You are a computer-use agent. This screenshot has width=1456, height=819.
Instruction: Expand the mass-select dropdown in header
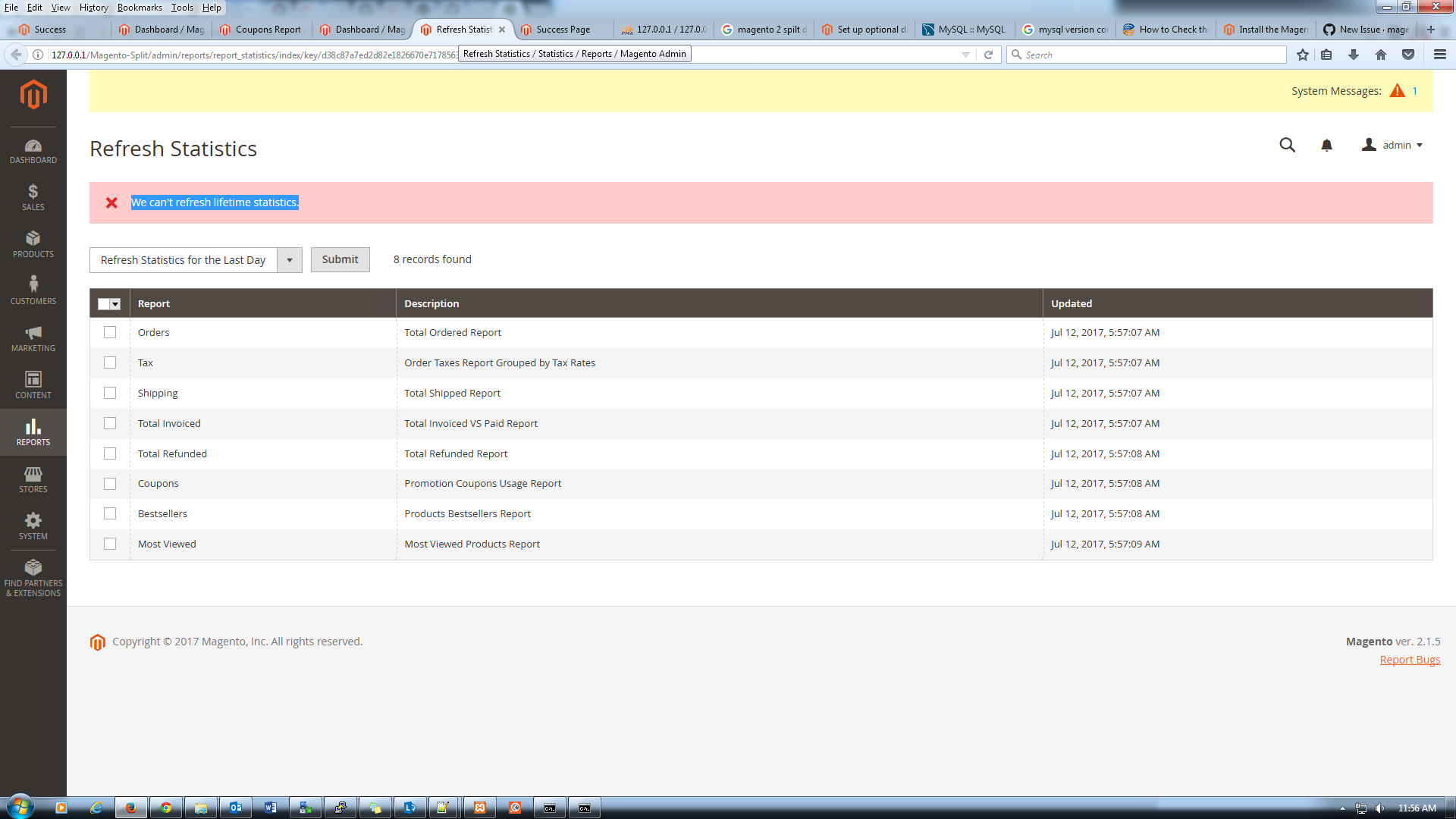tap(115, 304)
